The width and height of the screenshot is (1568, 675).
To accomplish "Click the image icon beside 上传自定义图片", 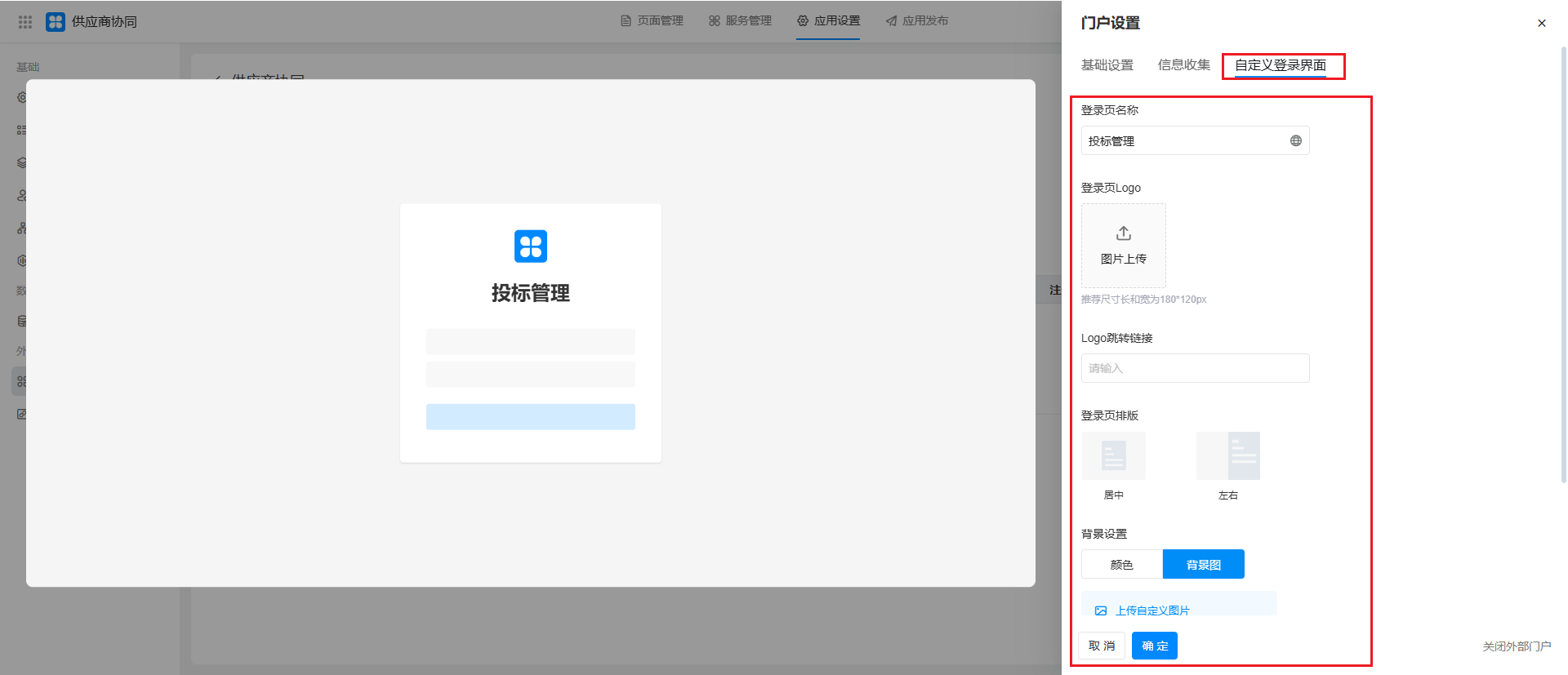I will coord(1101,611).
